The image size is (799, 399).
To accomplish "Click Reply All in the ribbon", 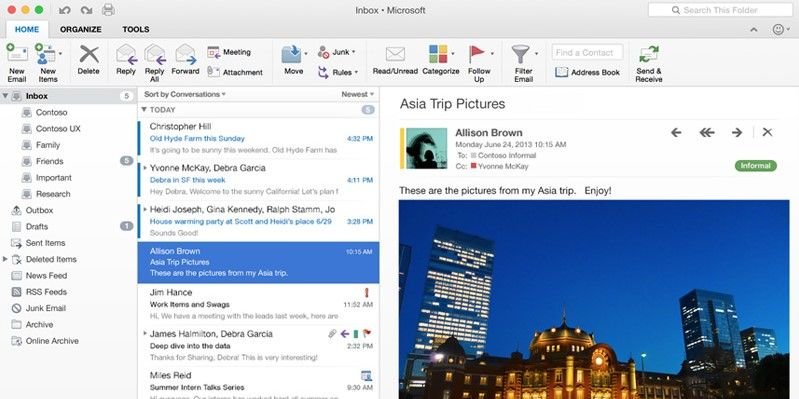I will coord(154,62).
